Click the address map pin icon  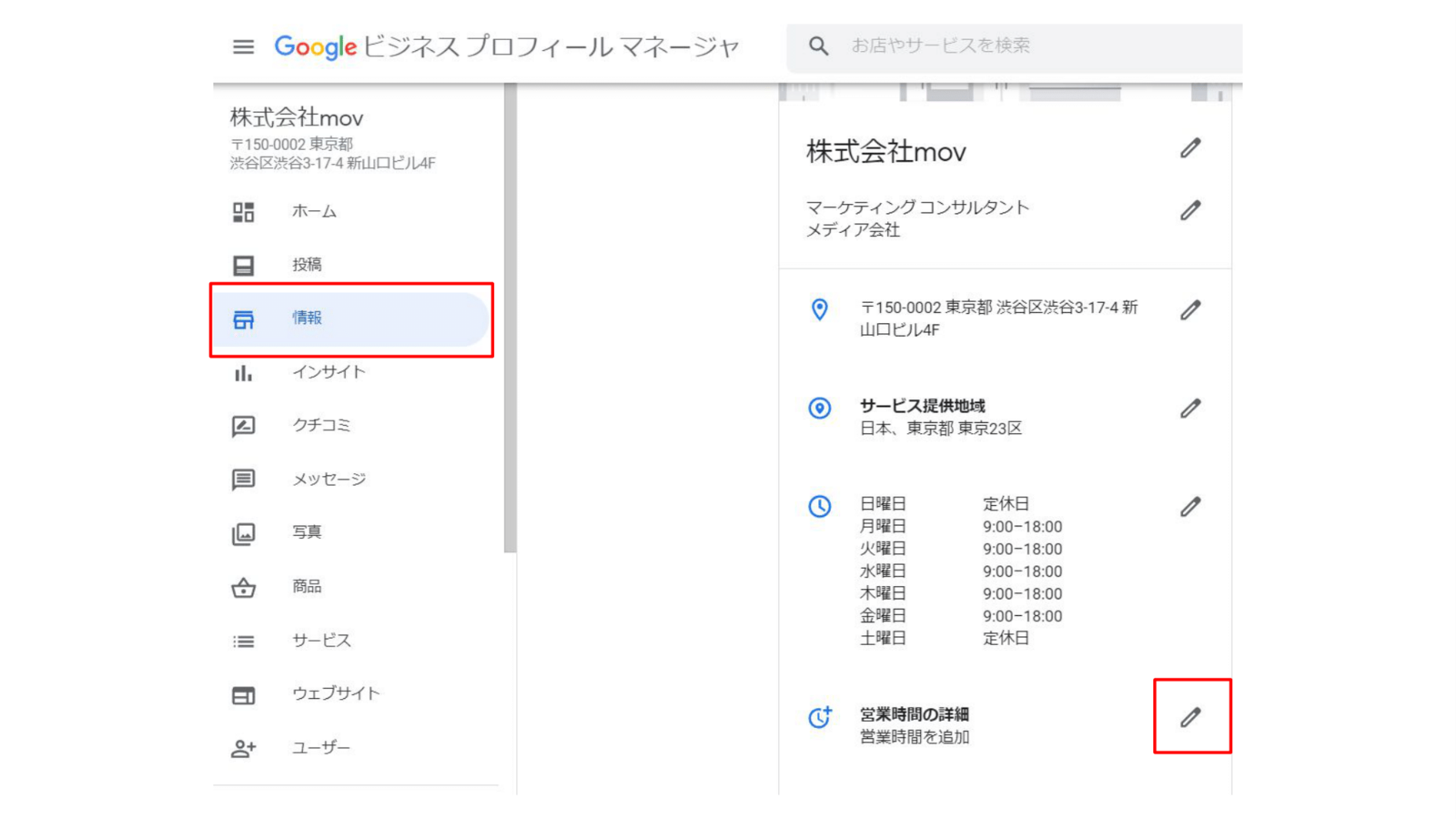click(820, 309)
